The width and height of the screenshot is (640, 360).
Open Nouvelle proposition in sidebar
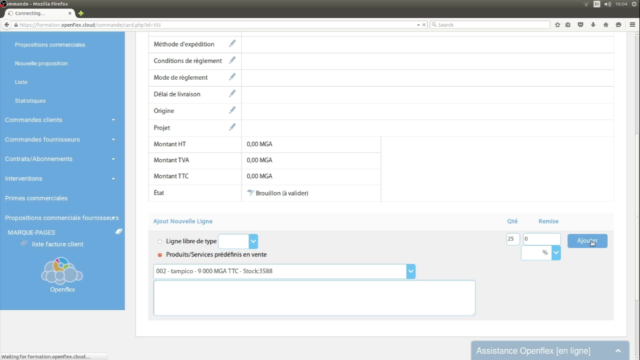[41, 63]
